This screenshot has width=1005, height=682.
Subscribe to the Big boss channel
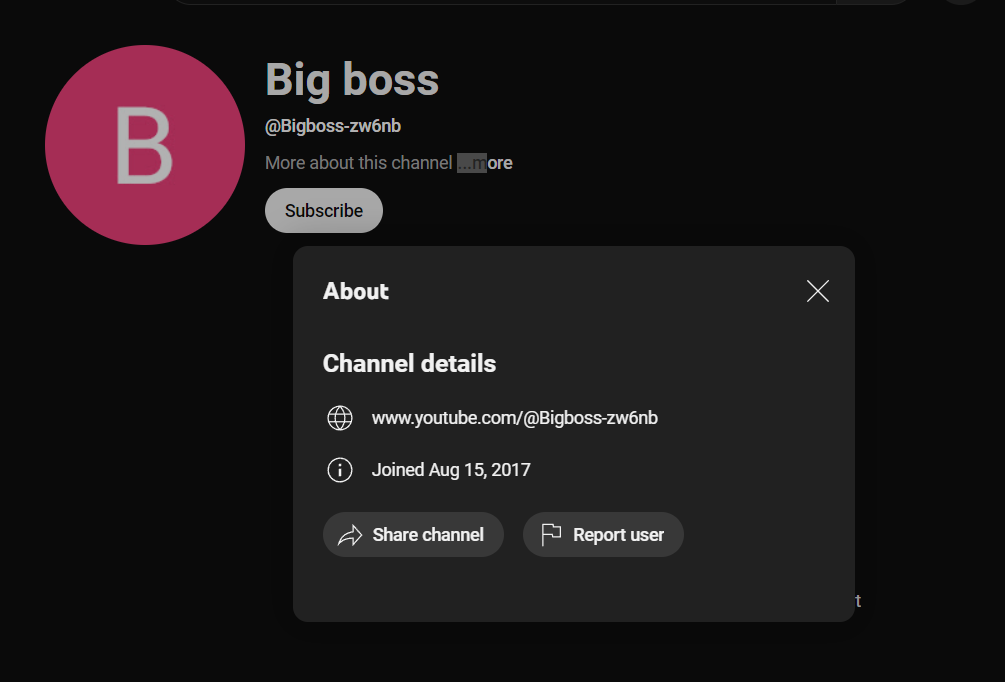[x=324, y=210]
